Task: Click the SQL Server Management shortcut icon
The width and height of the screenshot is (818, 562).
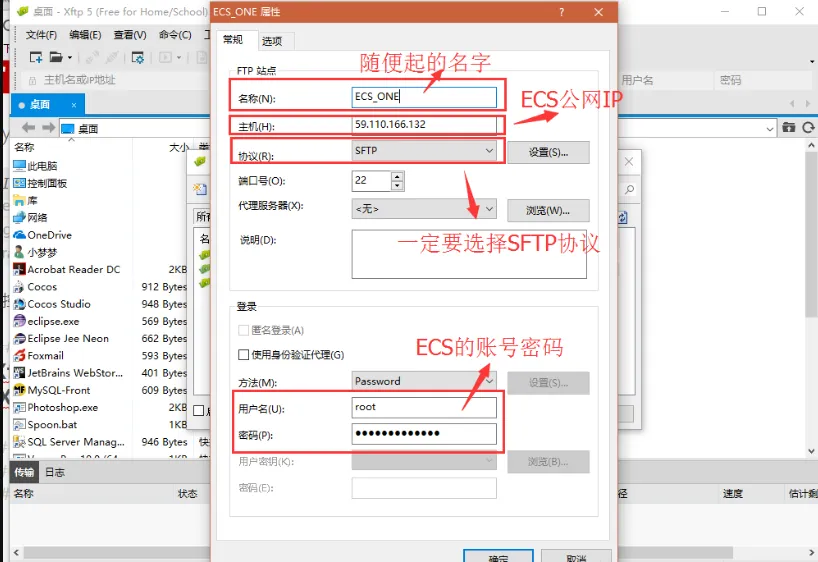Action: pyautogui.click(x=19, y=441)
